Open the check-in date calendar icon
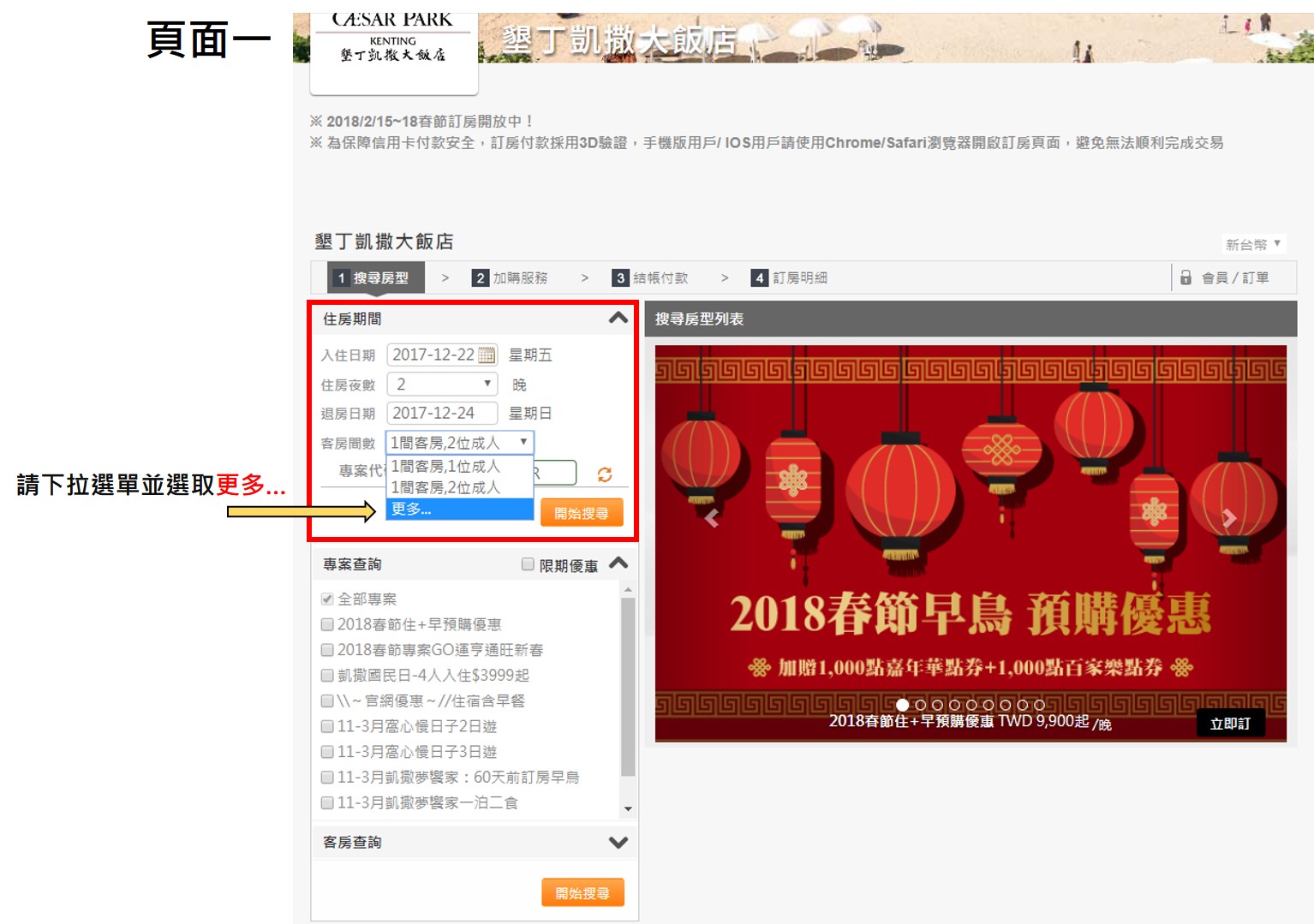This screenshot has height=924, width=1314. point(487,355)
